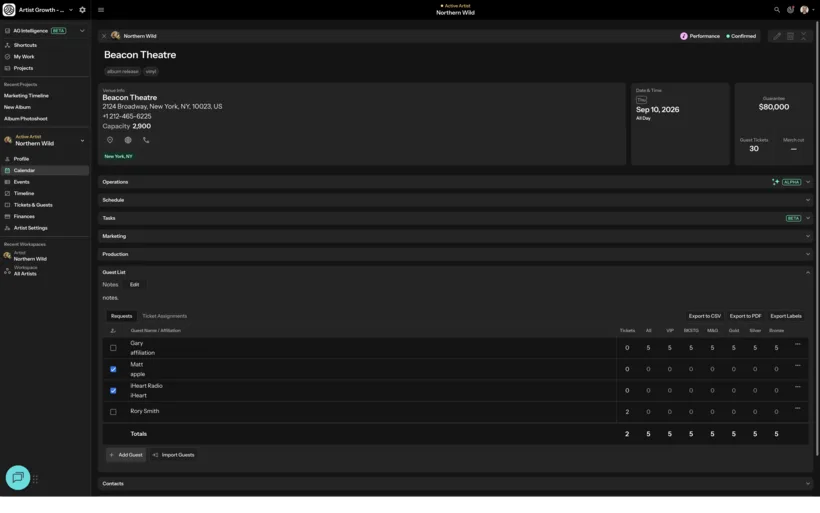Delete event with trash icon
Screen dimensions: 820x513
(790, 36)
